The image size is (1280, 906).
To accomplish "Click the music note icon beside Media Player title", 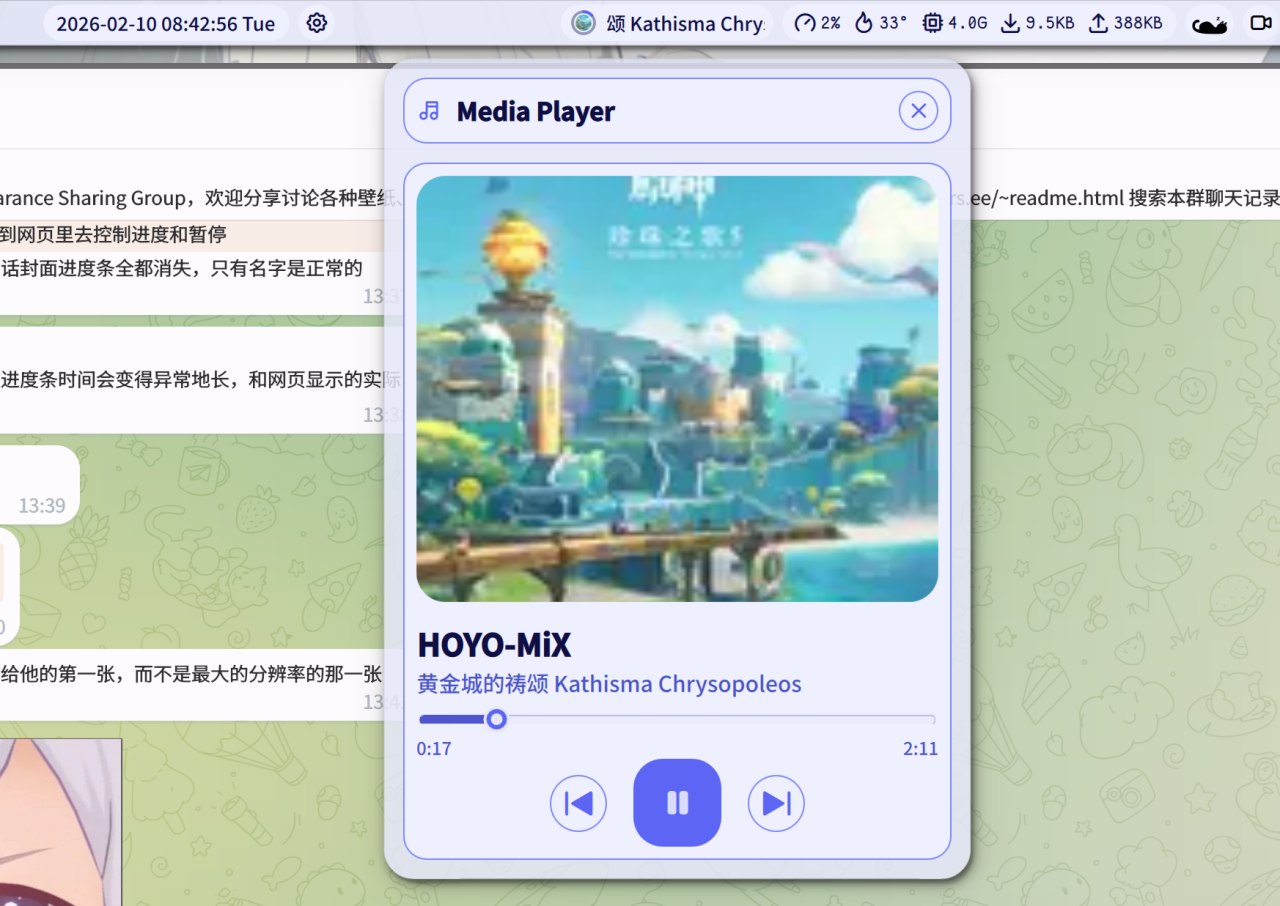I will point(429,110).
